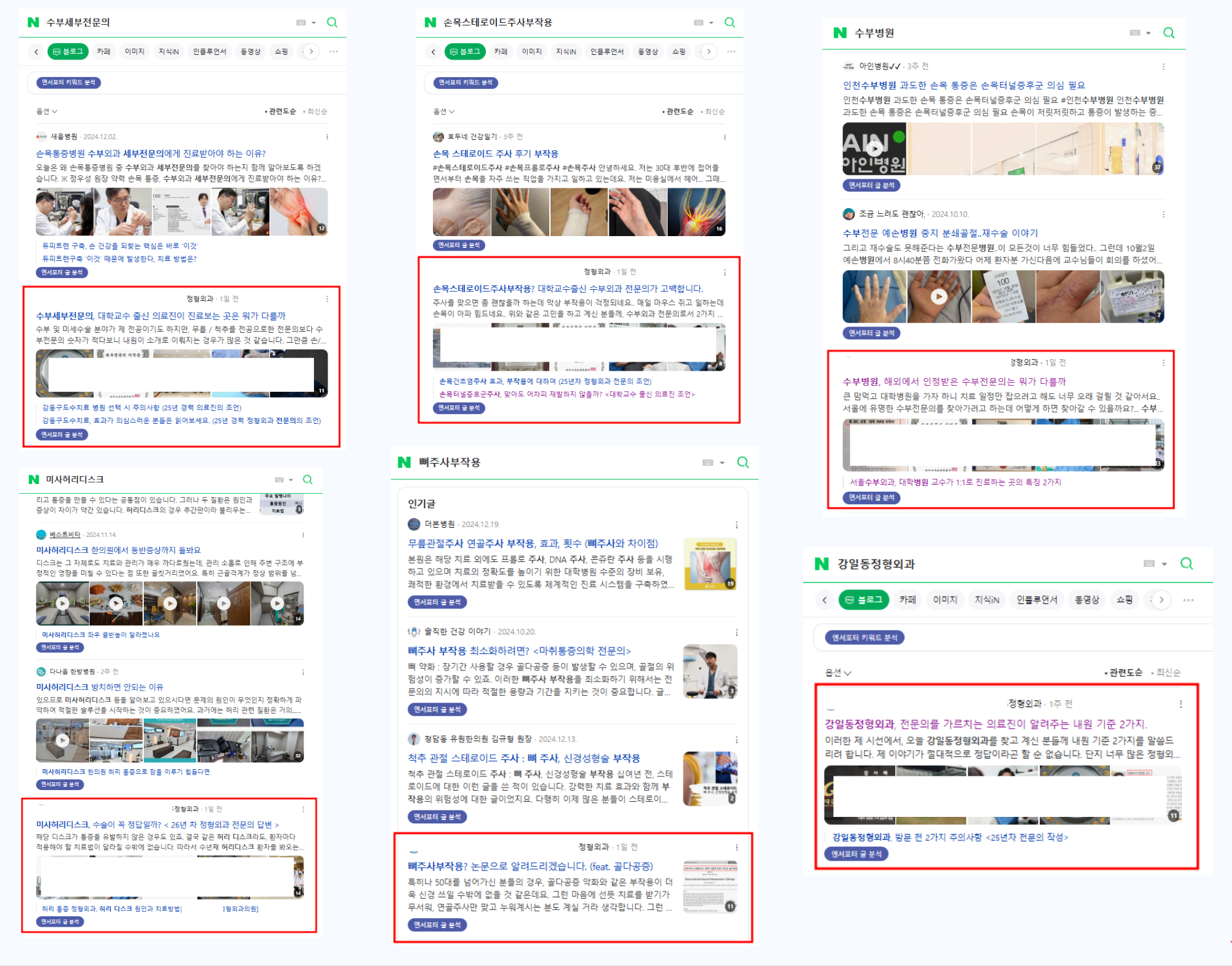Click the search magnifier in 수부세부전문의 panel
The width and height of the screenshot is (1232, 966).
(x=332, y=22)
